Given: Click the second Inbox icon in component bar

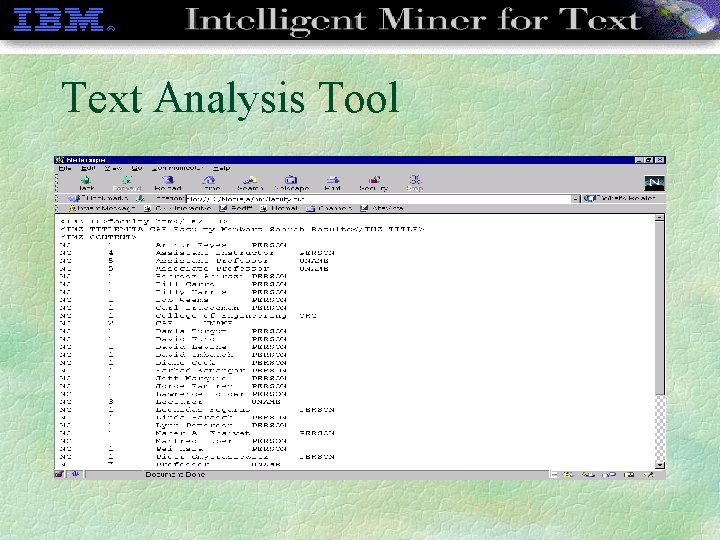Looking at the screenshot, I should point(589,474).
